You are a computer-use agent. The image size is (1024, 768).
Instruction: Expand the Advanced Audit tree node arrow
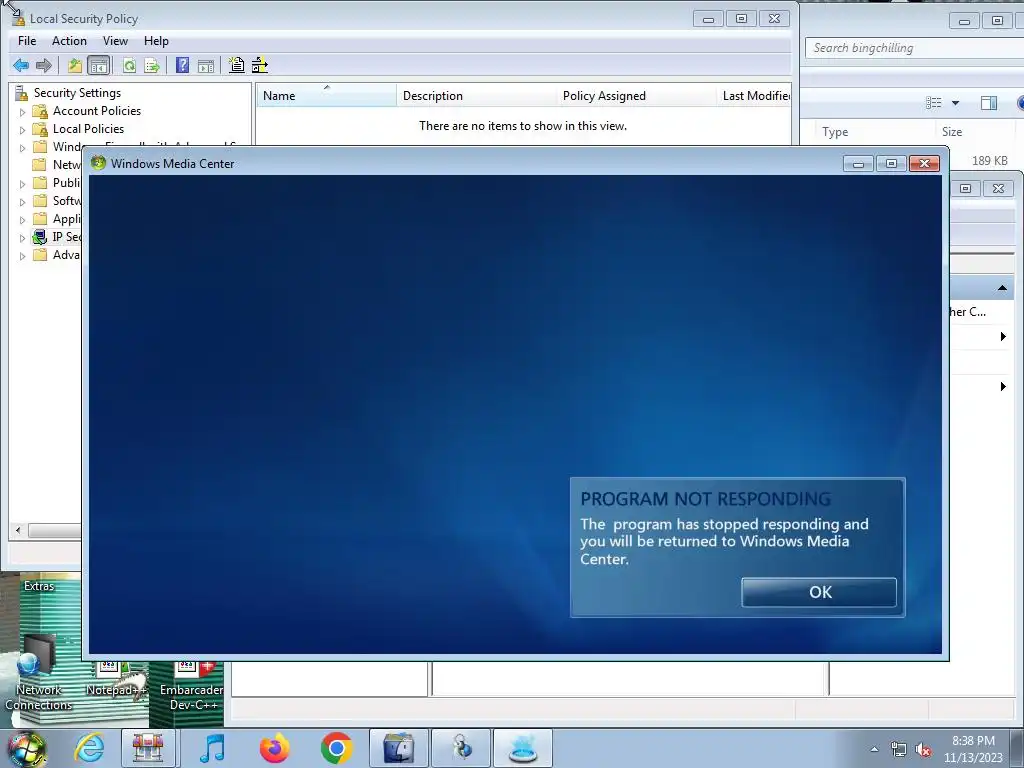click(22, 256)
